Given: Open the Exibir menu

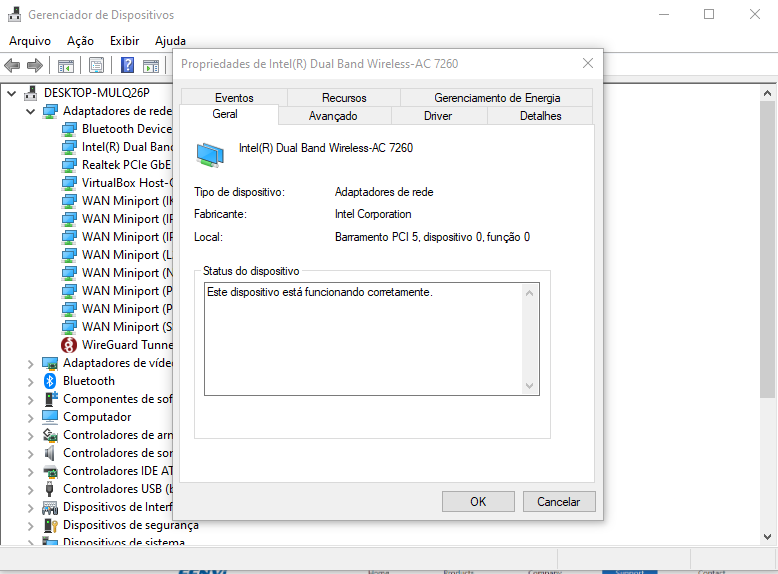Looking at the screenshot, I should [125, 41].
